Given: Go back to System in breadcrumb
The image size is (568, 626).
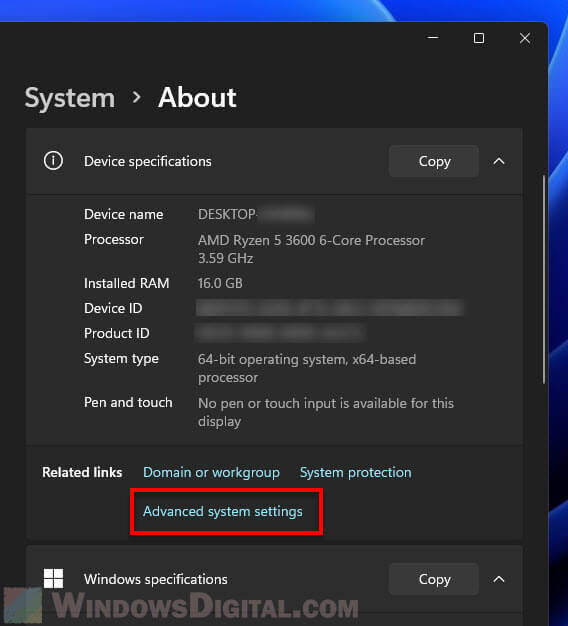Looking at the screenshot, I should point(70,98).
